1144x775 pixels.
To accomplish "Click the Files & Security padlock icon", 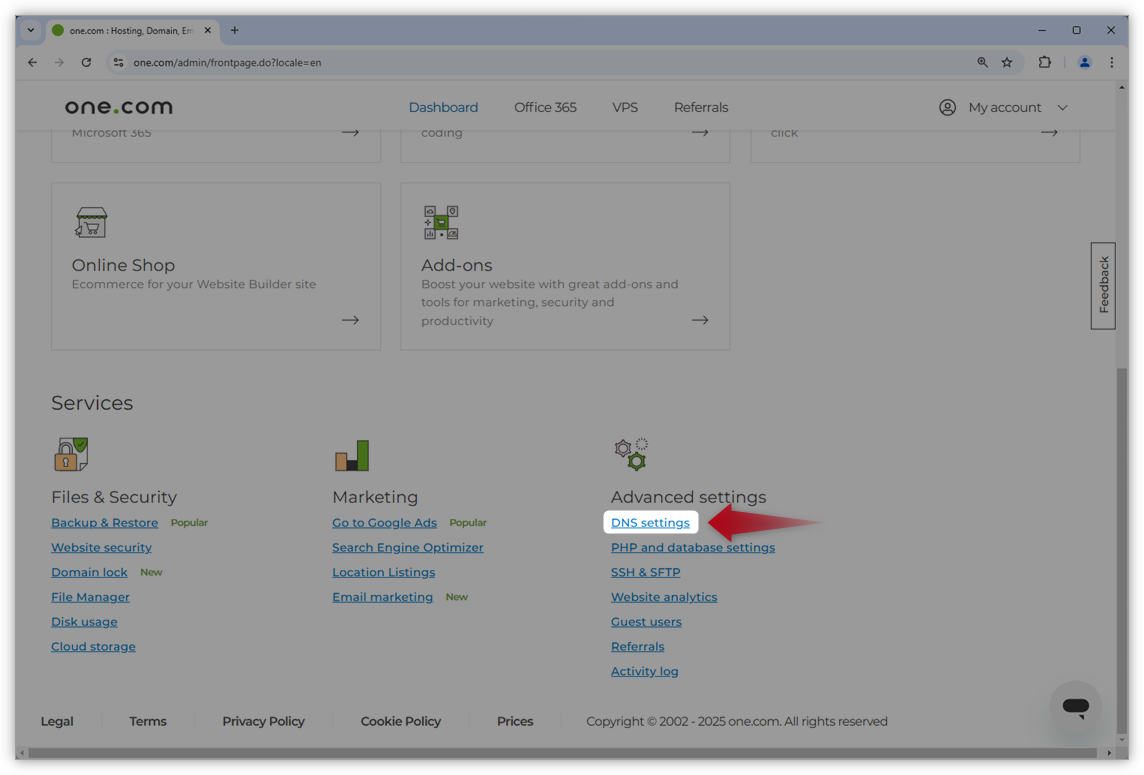I will [x=70, y=455].
